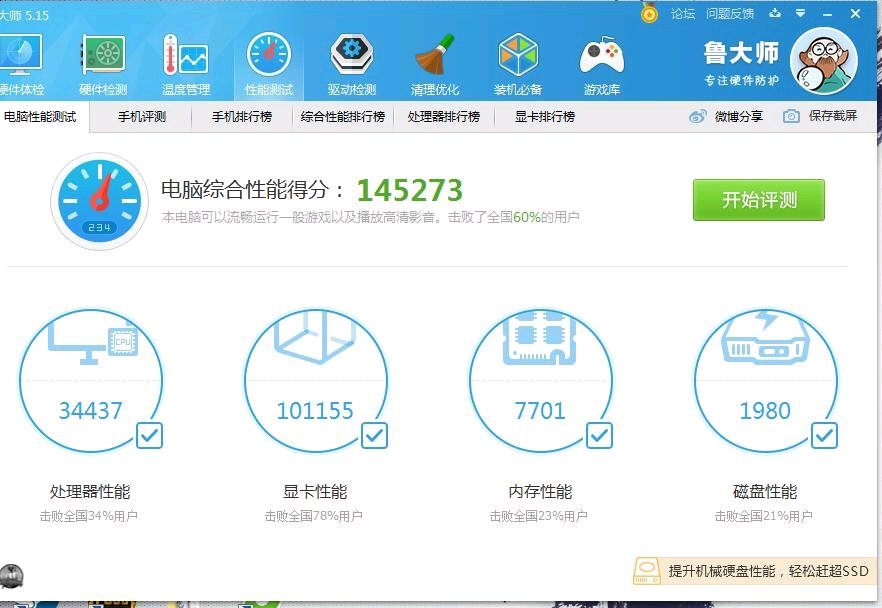Screen dimensions: 882x608
Task: Click the 显卡性能 label
Action: (315, 492)
